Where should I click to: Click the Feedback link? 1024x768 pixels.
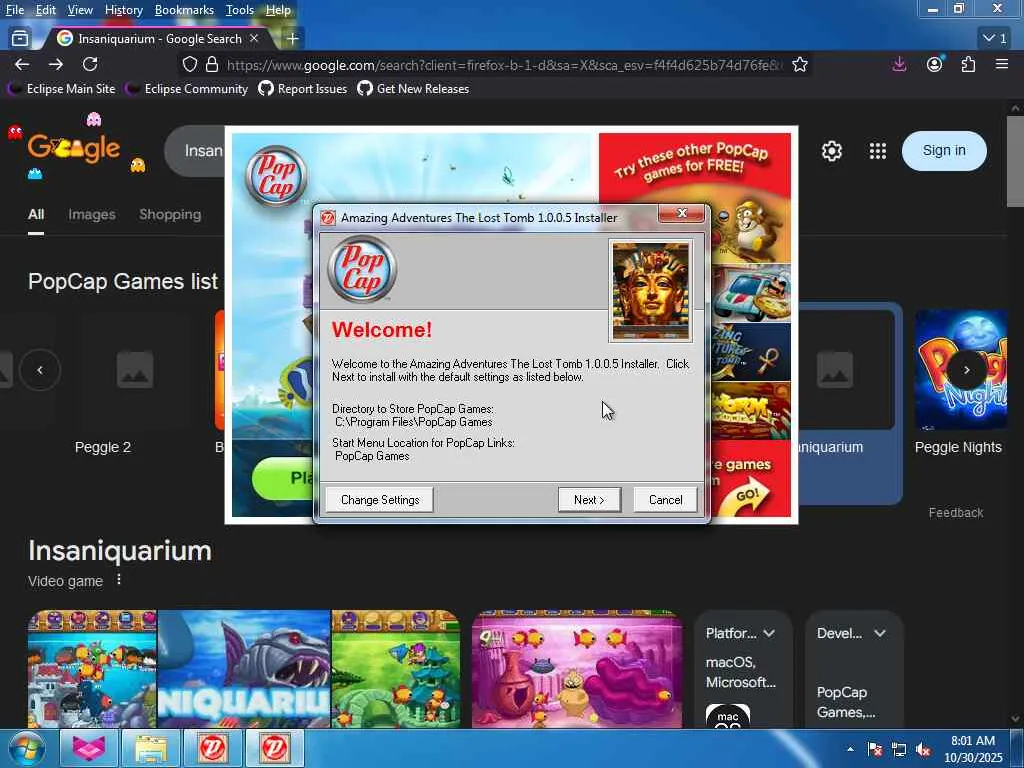(x=956, y=513)
